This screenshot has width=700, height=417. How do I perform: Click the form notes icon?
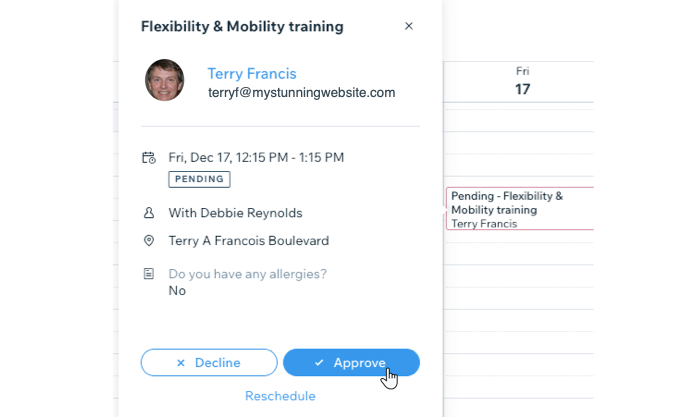pos(149,274)
